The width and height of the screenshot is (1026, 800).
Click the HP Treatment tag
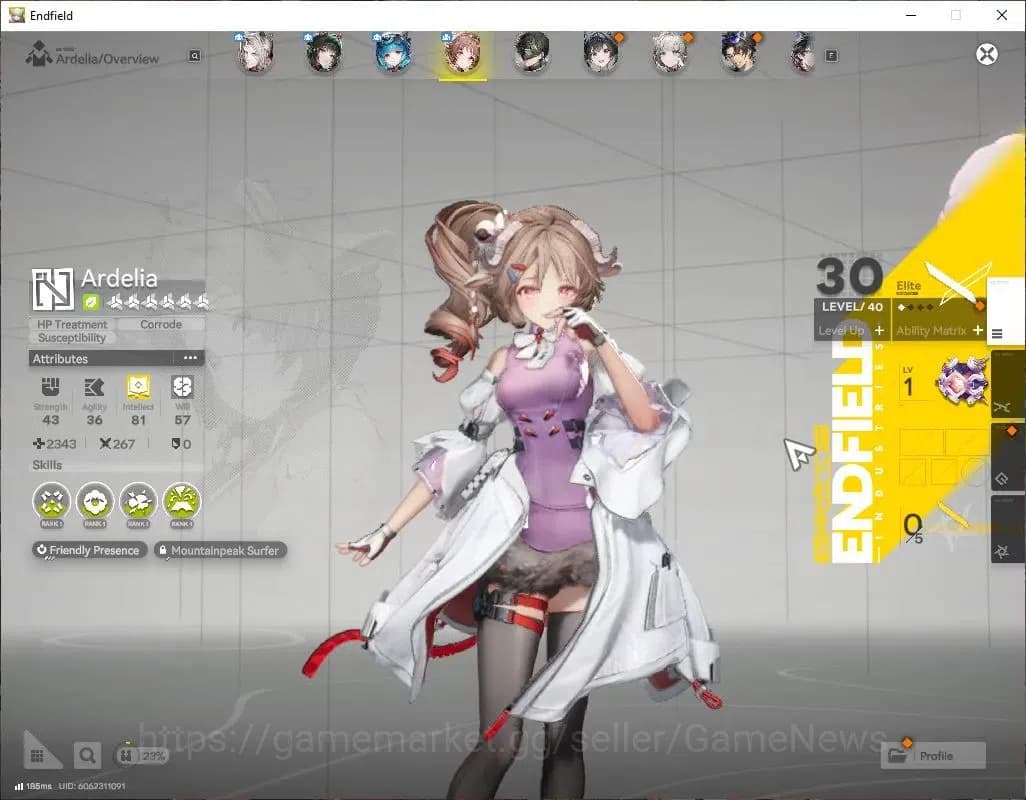[72, 324]
